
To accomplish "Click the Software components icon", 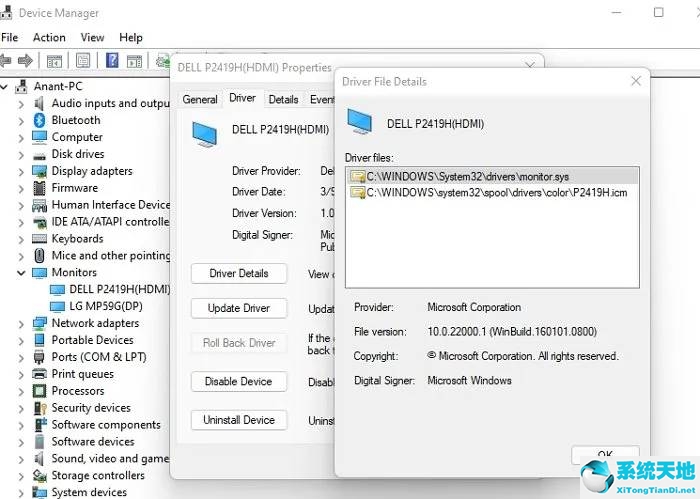I will click(x=40, y=425).
